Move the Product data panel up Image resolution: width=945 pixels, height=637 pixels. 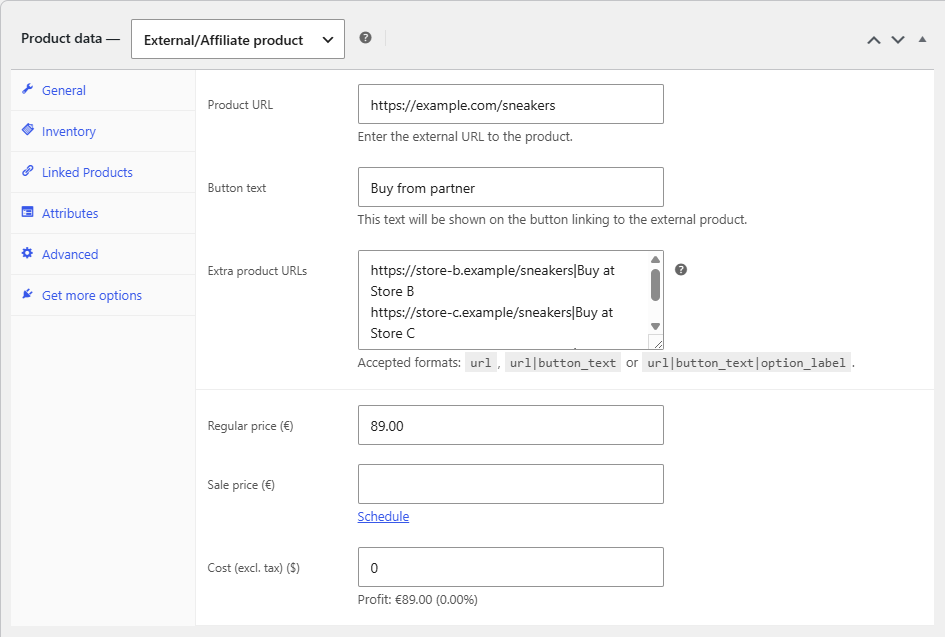[x=873, y=40]
